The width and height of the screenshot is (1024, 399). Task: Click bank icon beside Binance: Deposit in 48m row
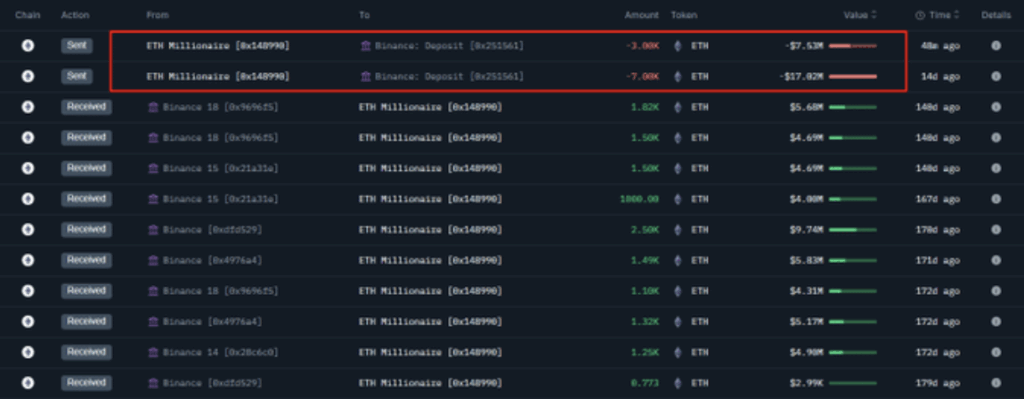point(366,46)
